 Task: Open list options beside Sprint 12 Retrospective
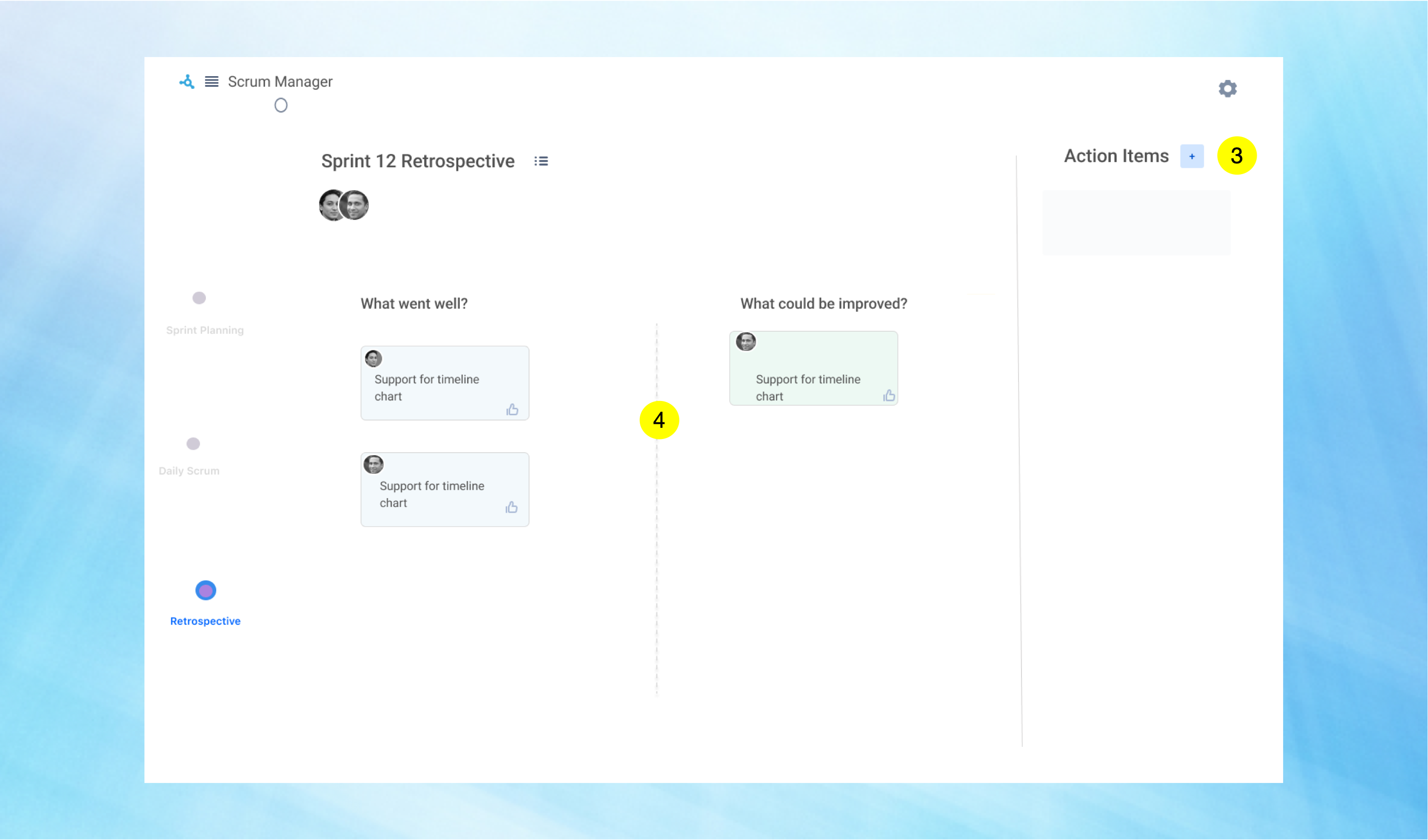[x=541, y=161]
